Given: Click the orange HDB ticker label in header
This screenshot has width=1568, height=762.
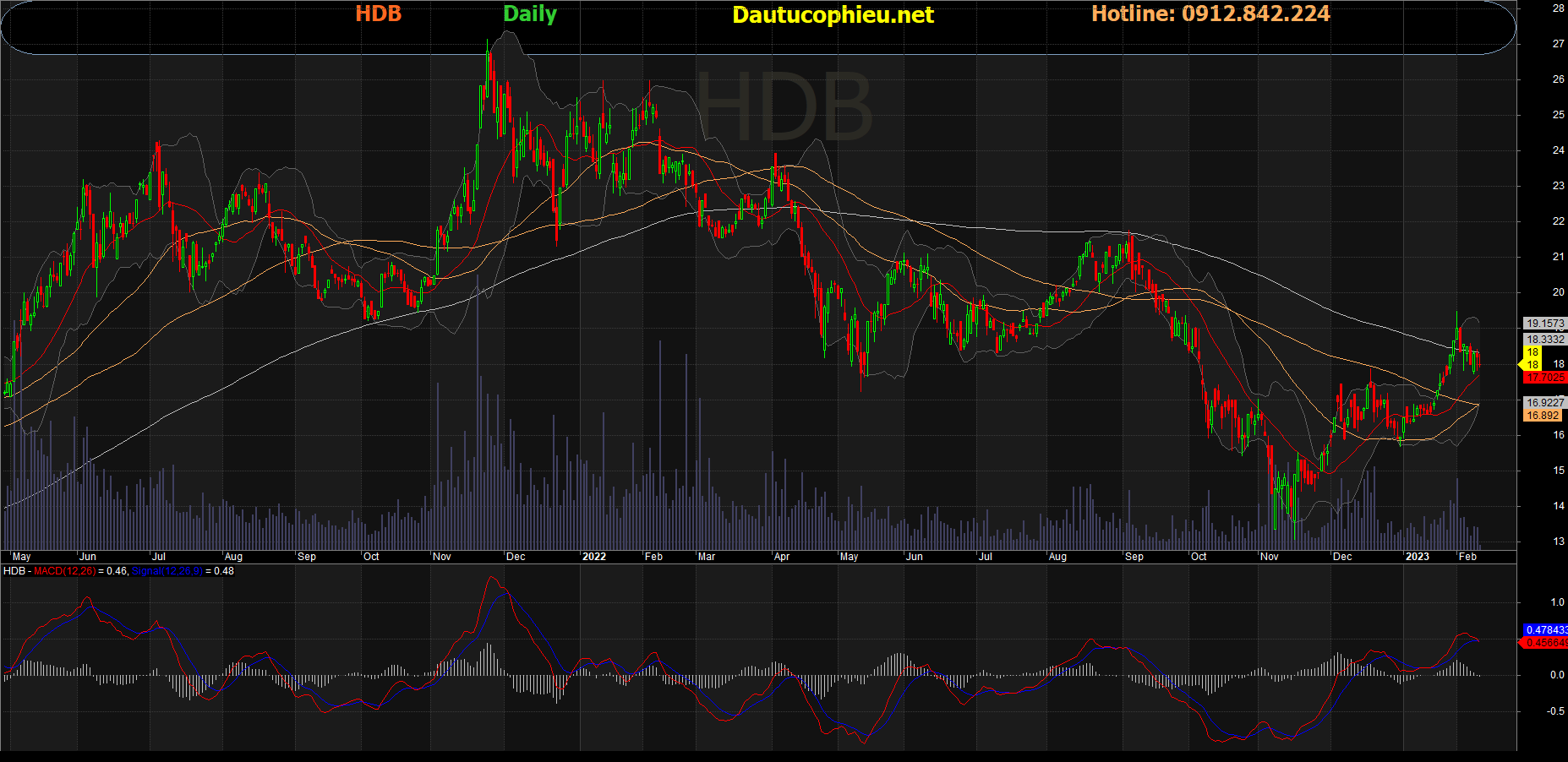Looking at the screenshot, I should click(x=378, y=14).
